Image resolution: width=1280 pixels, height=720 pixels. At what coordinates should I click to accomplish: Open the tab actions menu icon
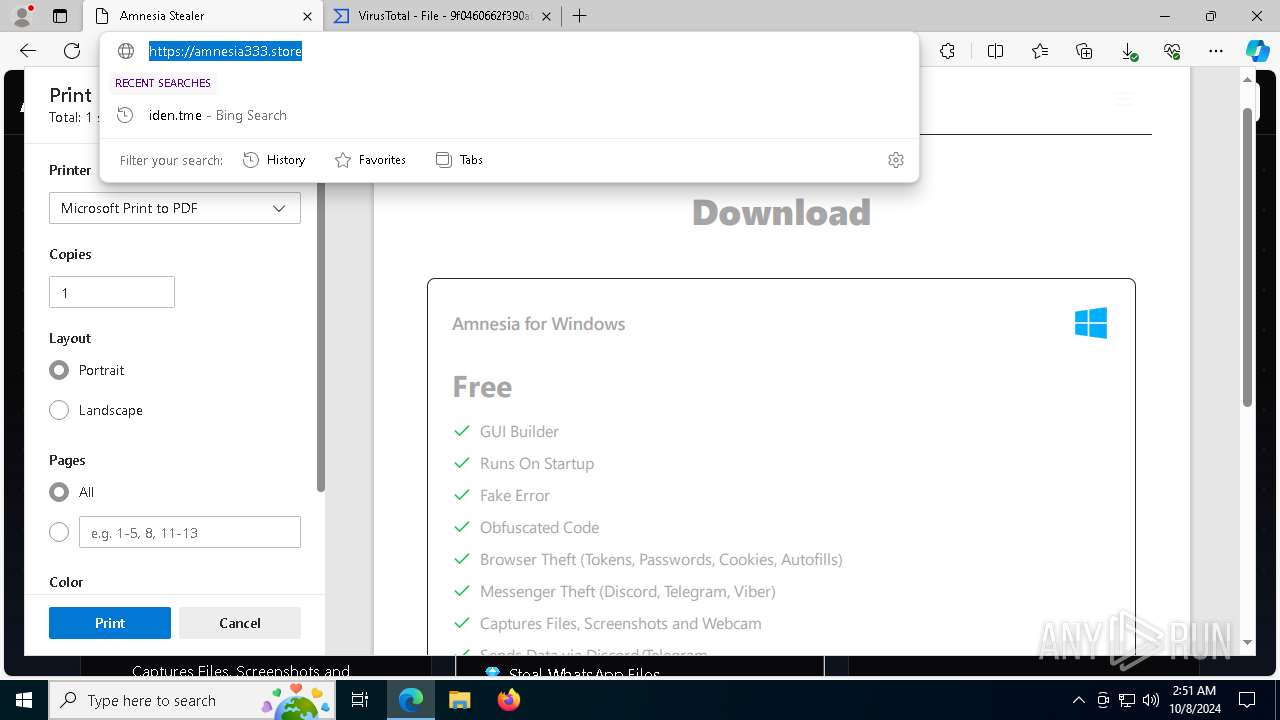point(60,16)
